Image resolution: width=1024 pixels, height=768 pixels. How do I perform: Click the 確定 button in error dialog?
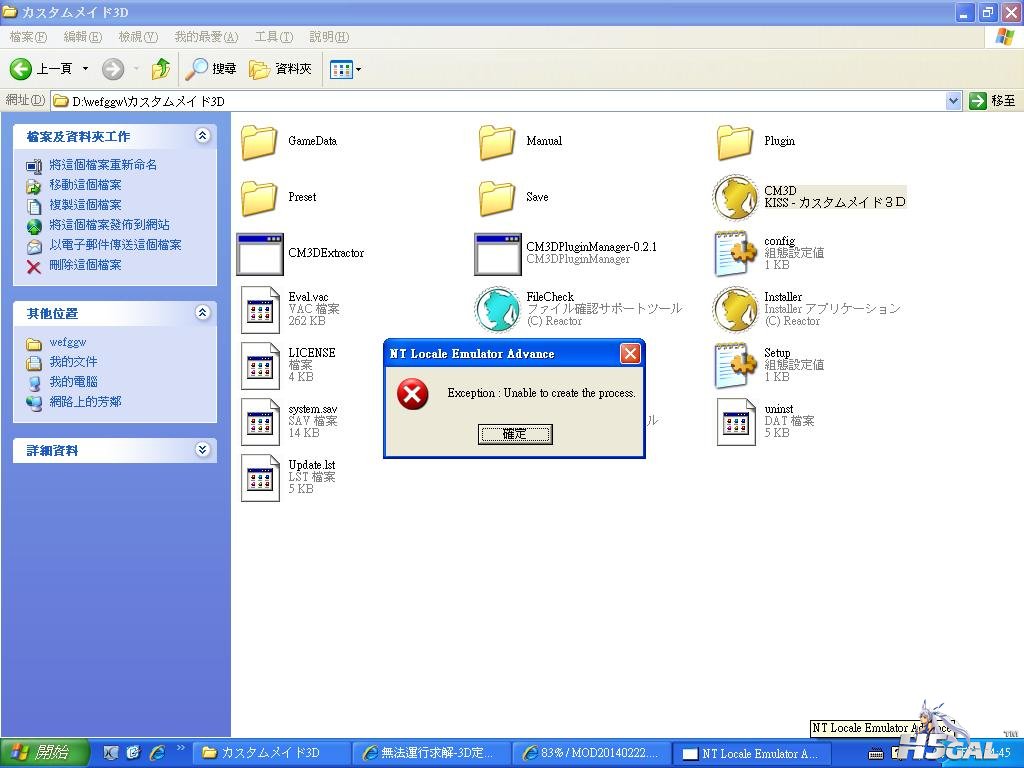515,434
